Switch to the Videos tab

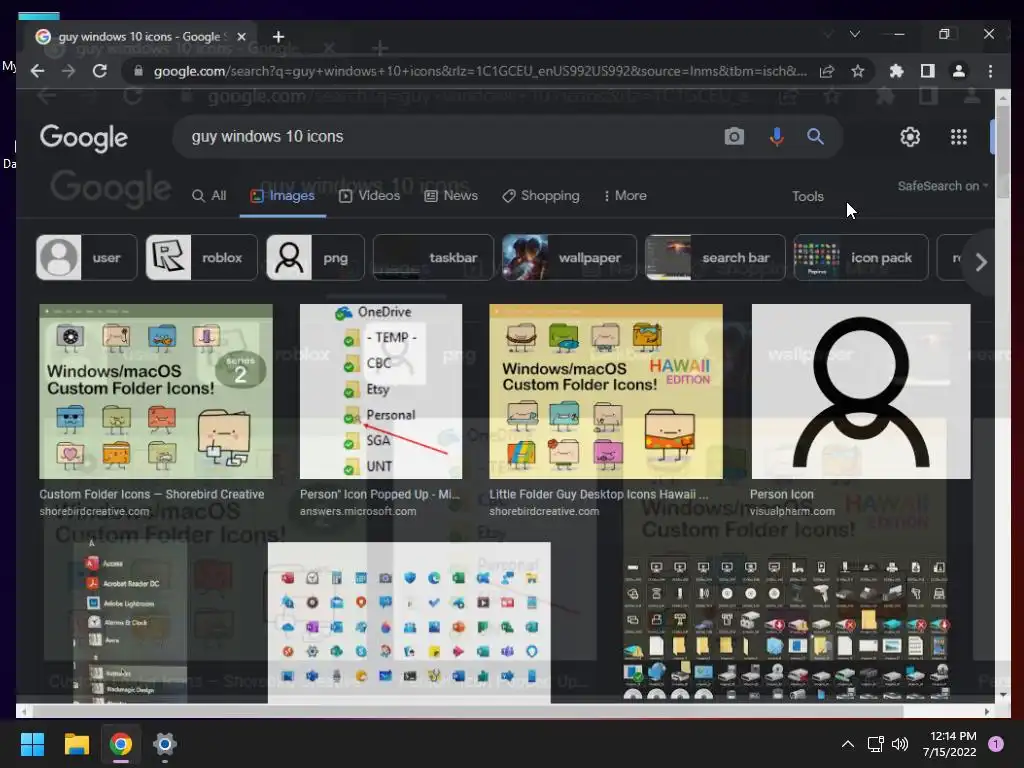370,195
